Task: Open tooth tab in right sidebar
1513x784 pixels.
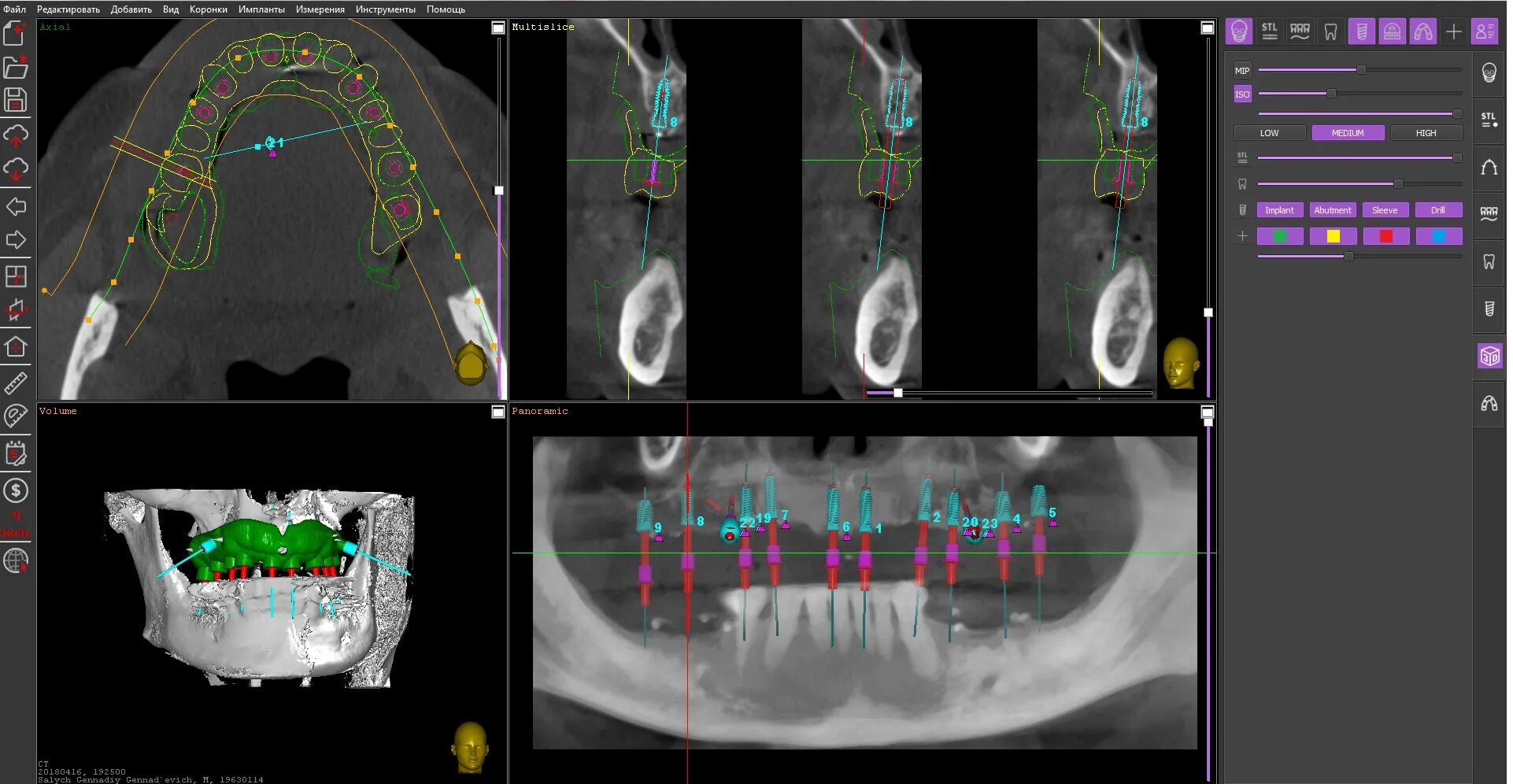Action: (1489, 261)
